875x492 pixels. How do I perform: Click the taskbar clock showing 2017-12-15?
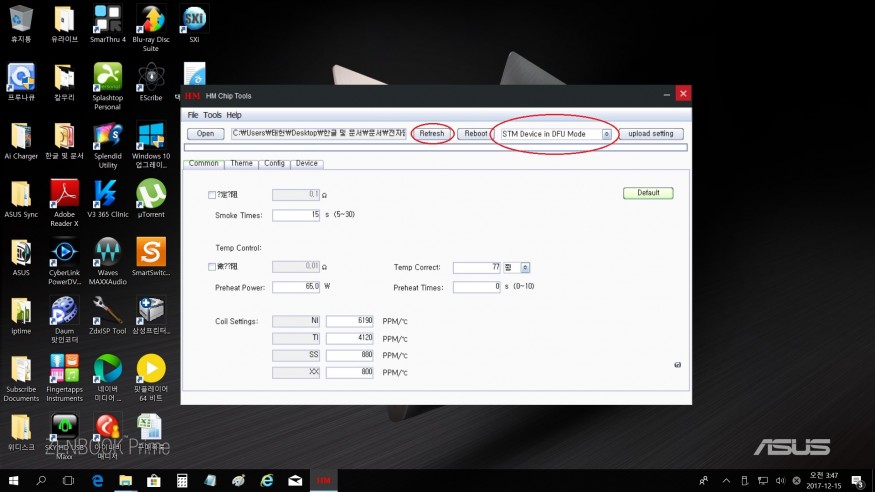pos(824,480)
